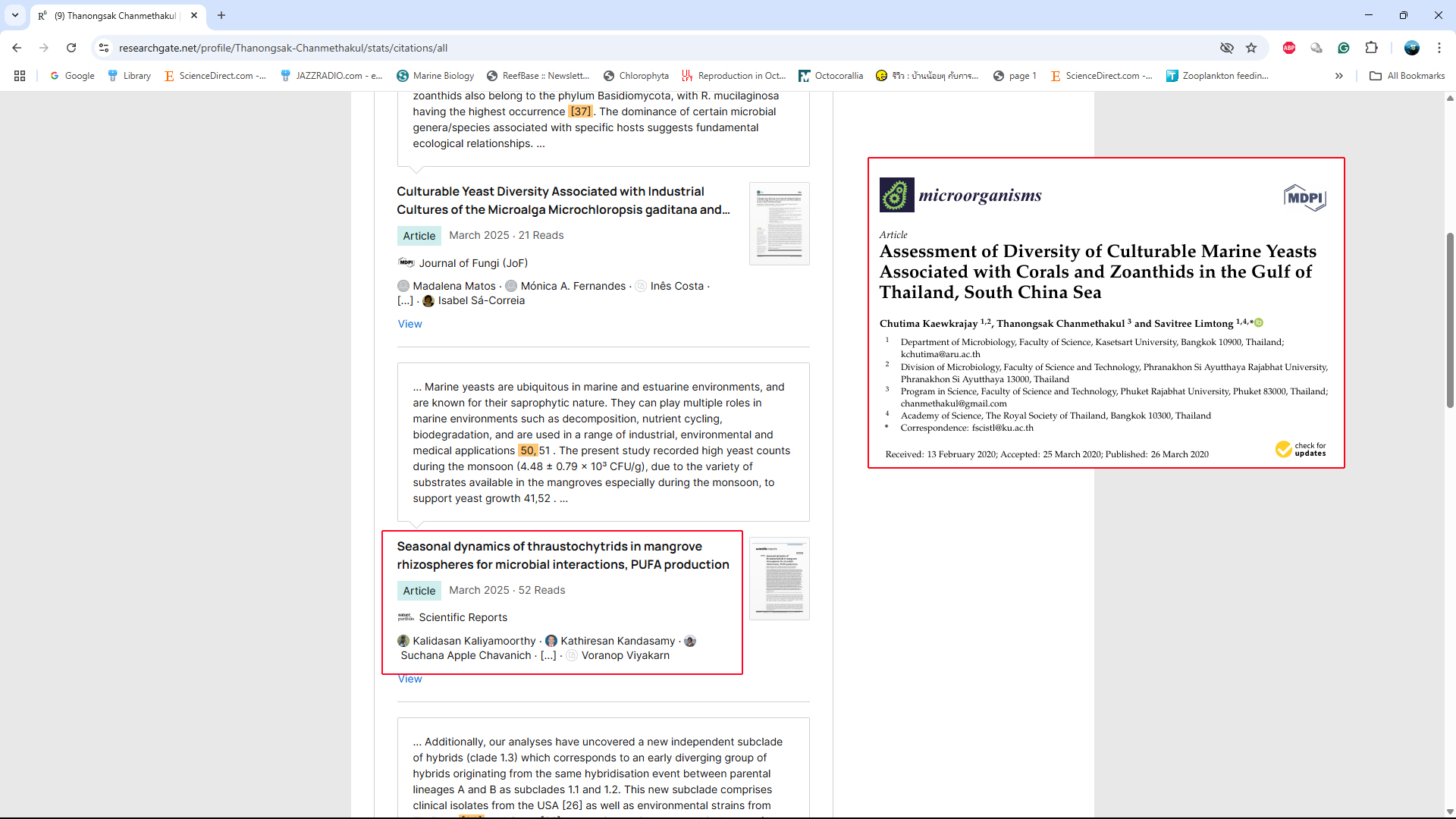Open the Chrome apps grid icon

click(20, 76)
